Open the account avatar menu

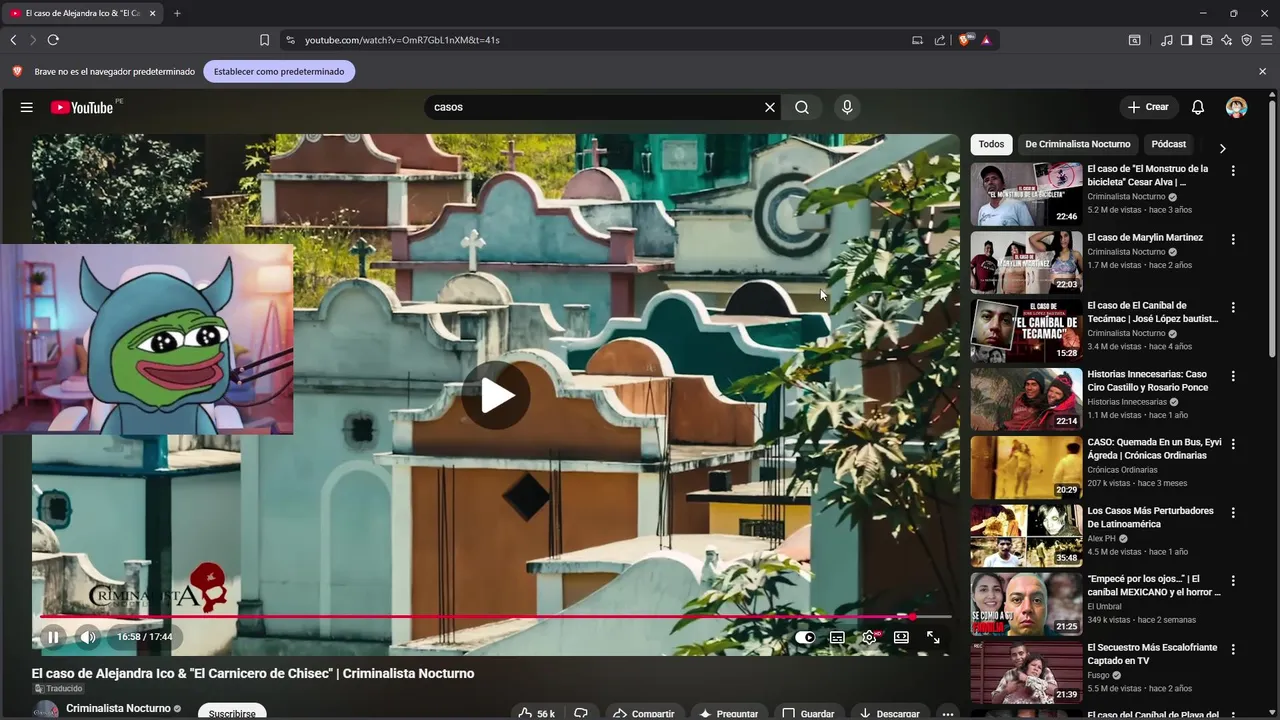(1237, 107)
